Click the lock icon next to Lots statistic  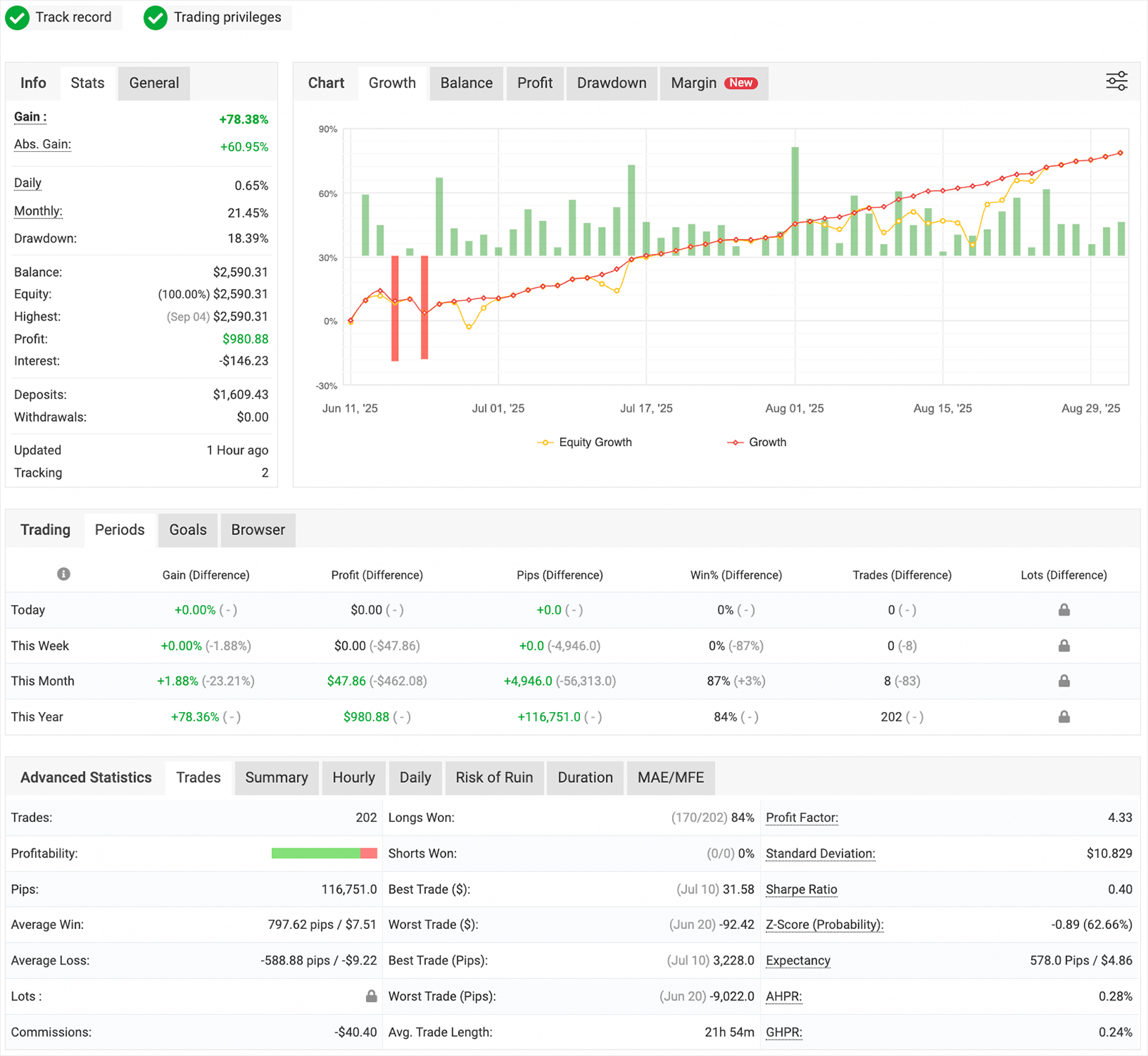pyautogui.click(x=371, y=996)
